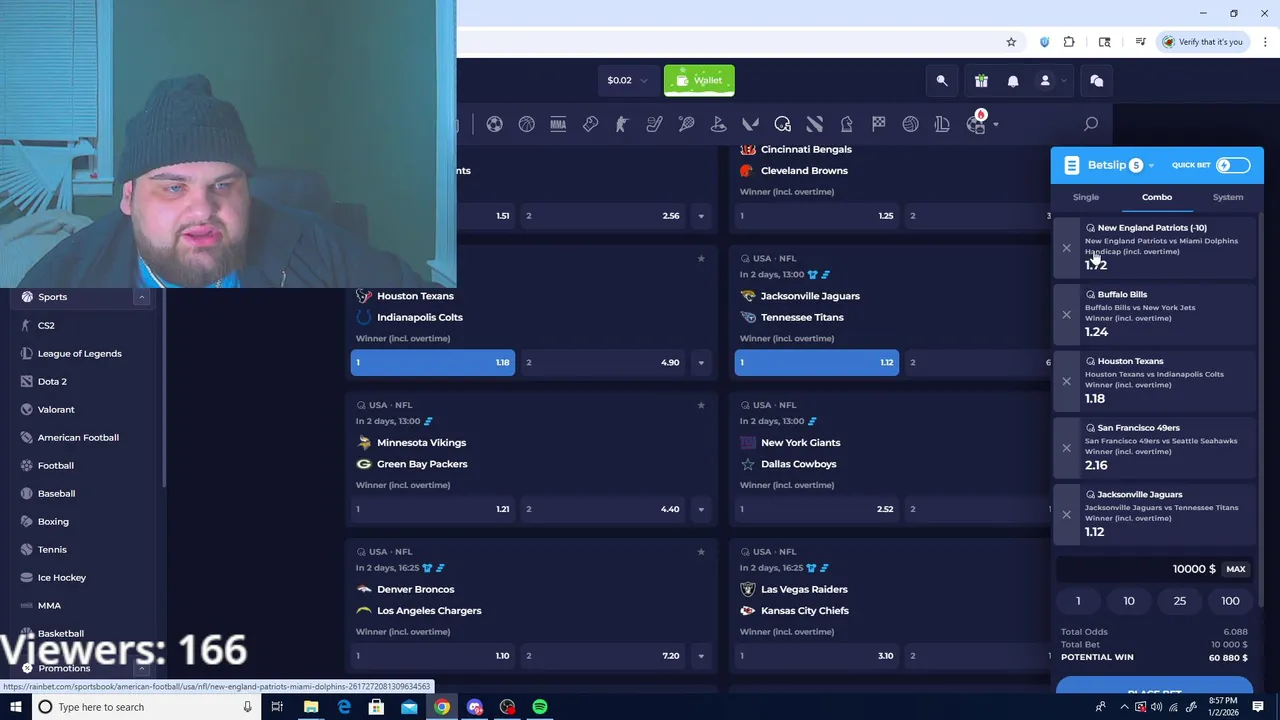
Task: Add 100 to stake amount
Action: (1230, 601)
